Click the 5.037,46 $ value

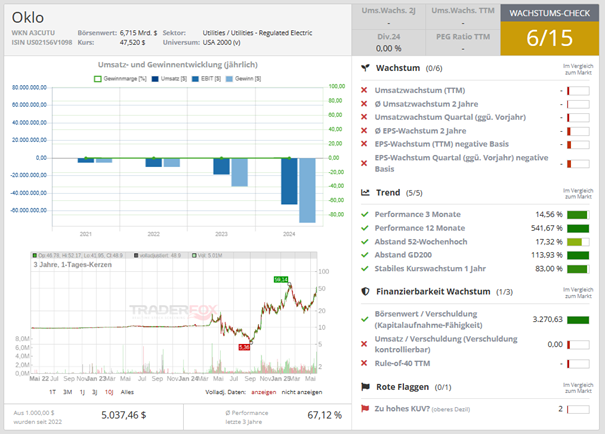[123, 415]
